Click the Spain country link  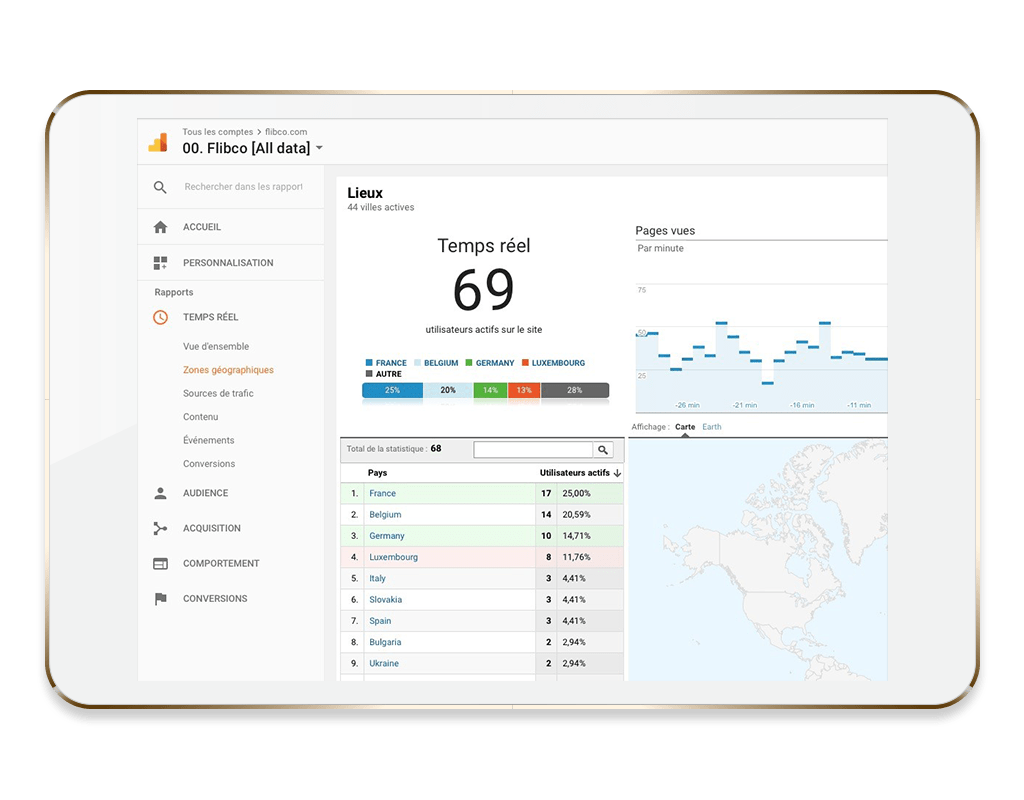pyautogui.click(x=380, y=621)
